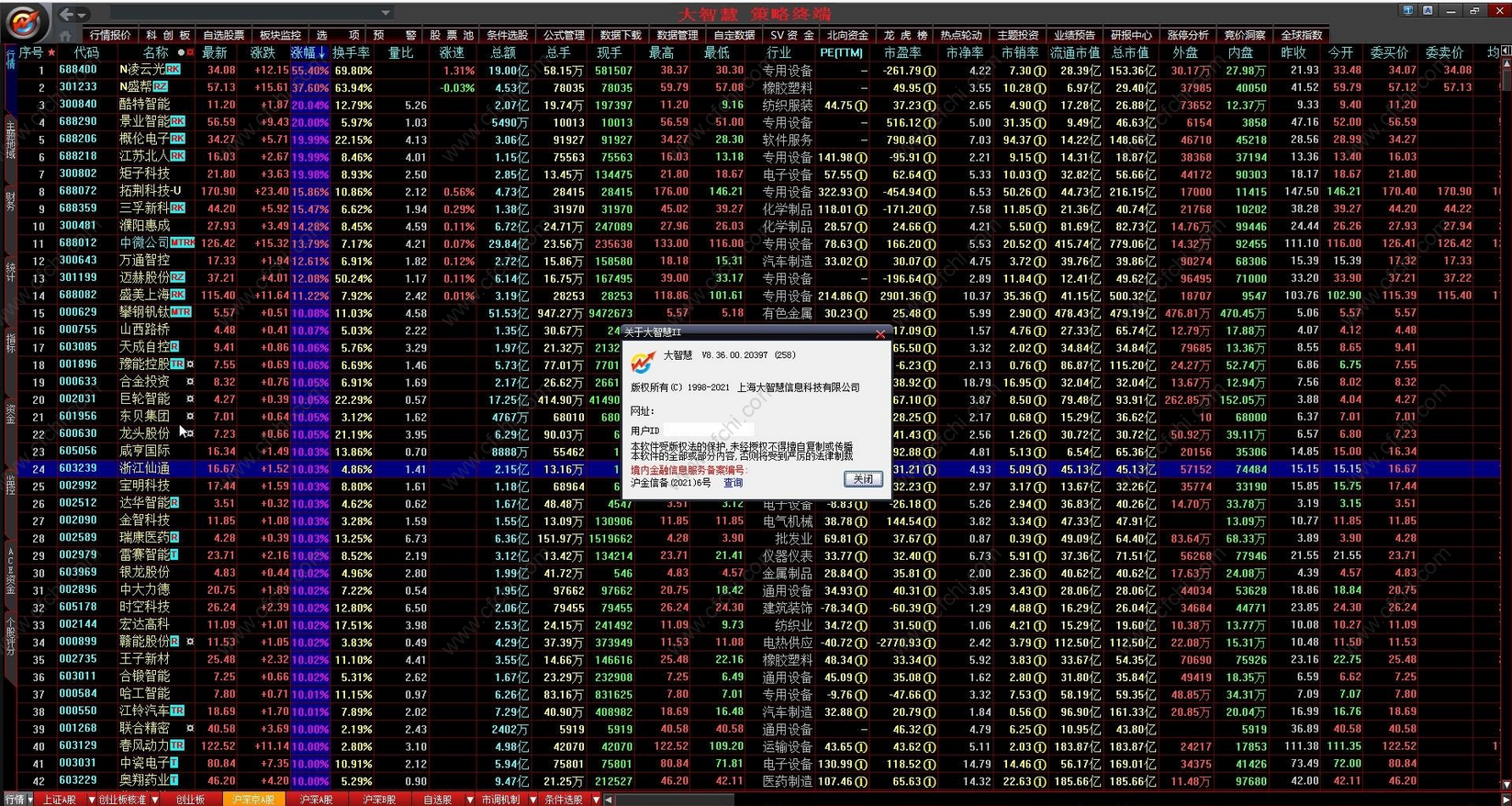
Task: Open the 龙虎榜 toolbar menu
Action: (x=905, y=35)
